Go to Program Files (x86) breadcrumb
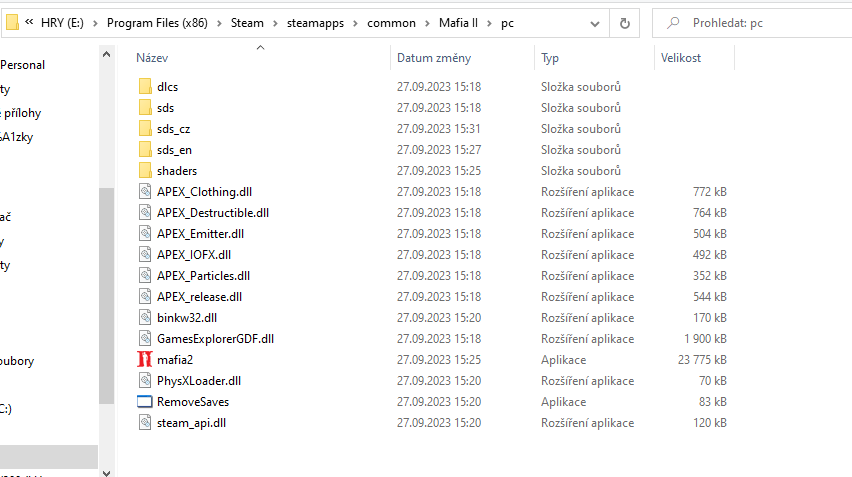 [157, 23]
